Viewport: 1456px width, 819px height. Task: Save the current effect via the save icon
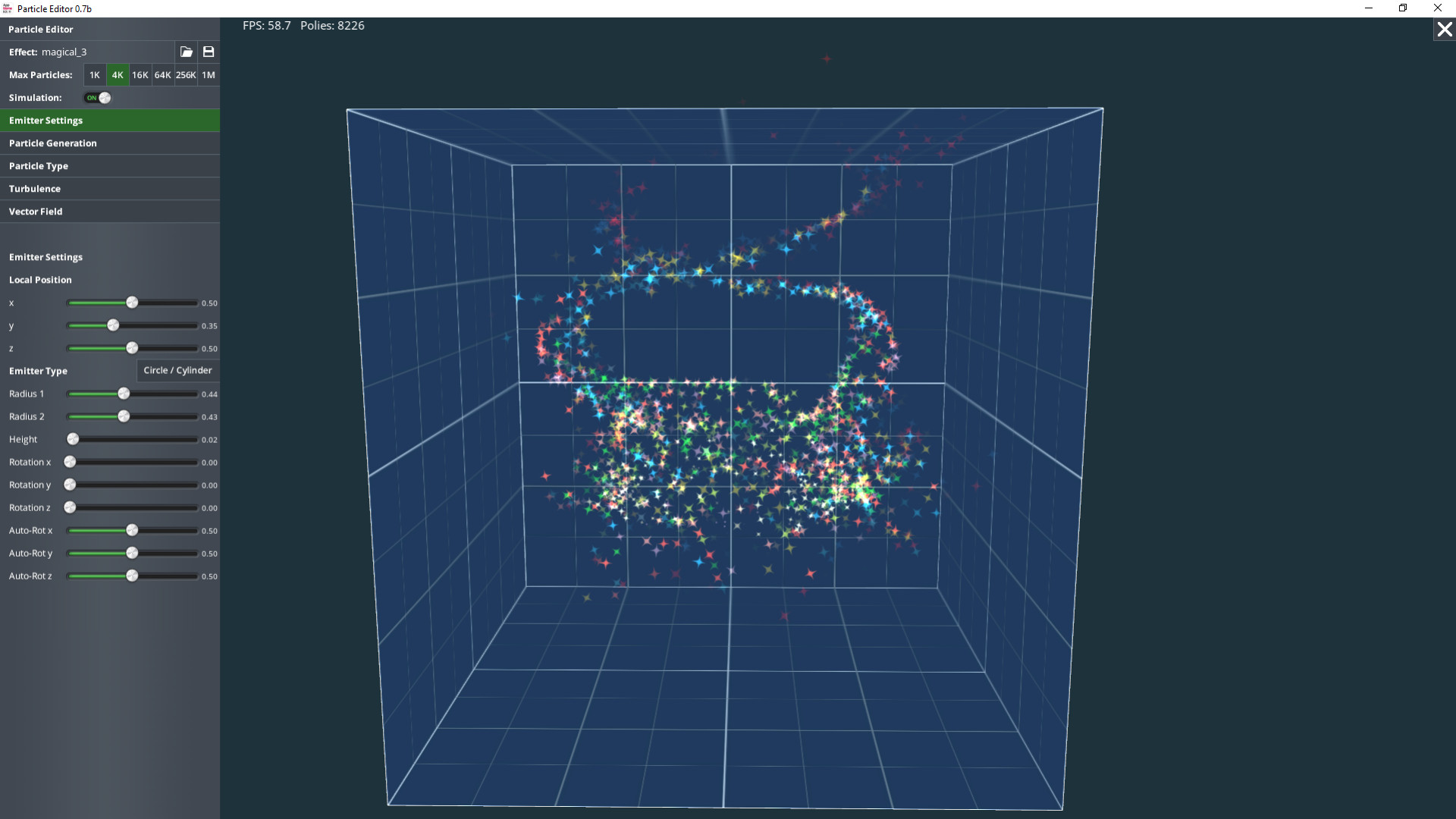[x=208, y=52]
